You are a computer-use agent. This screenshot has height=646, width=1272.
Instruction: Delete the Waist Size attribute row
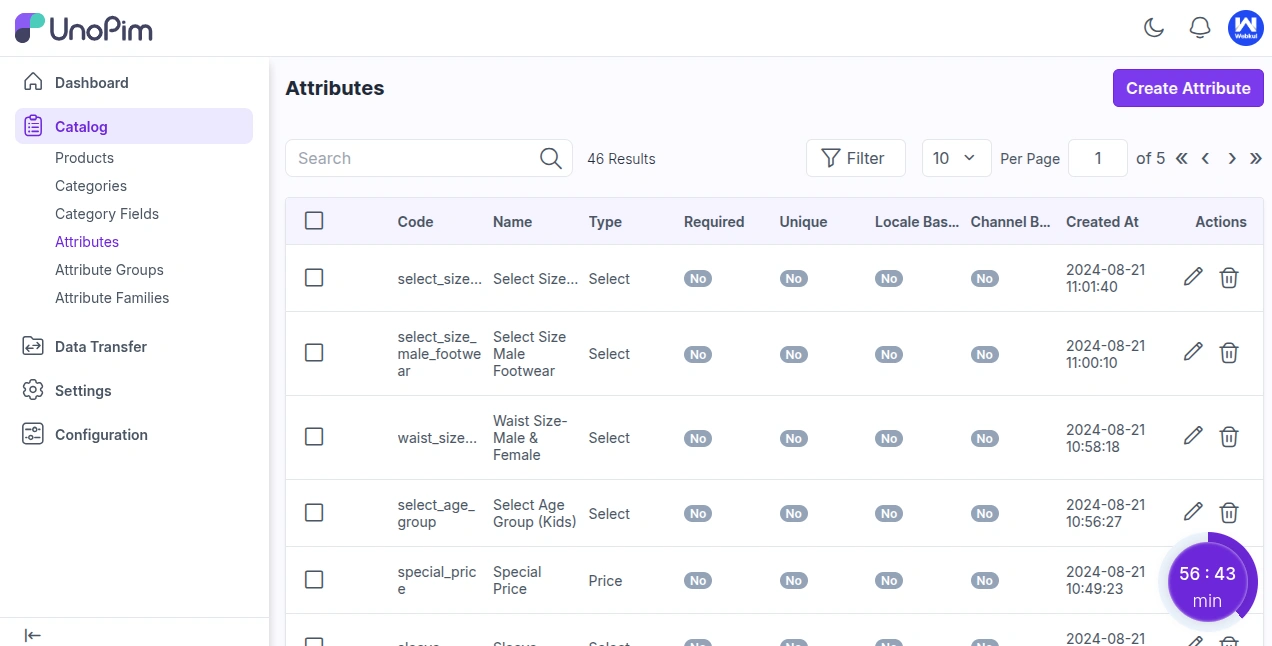[1229, 436]
